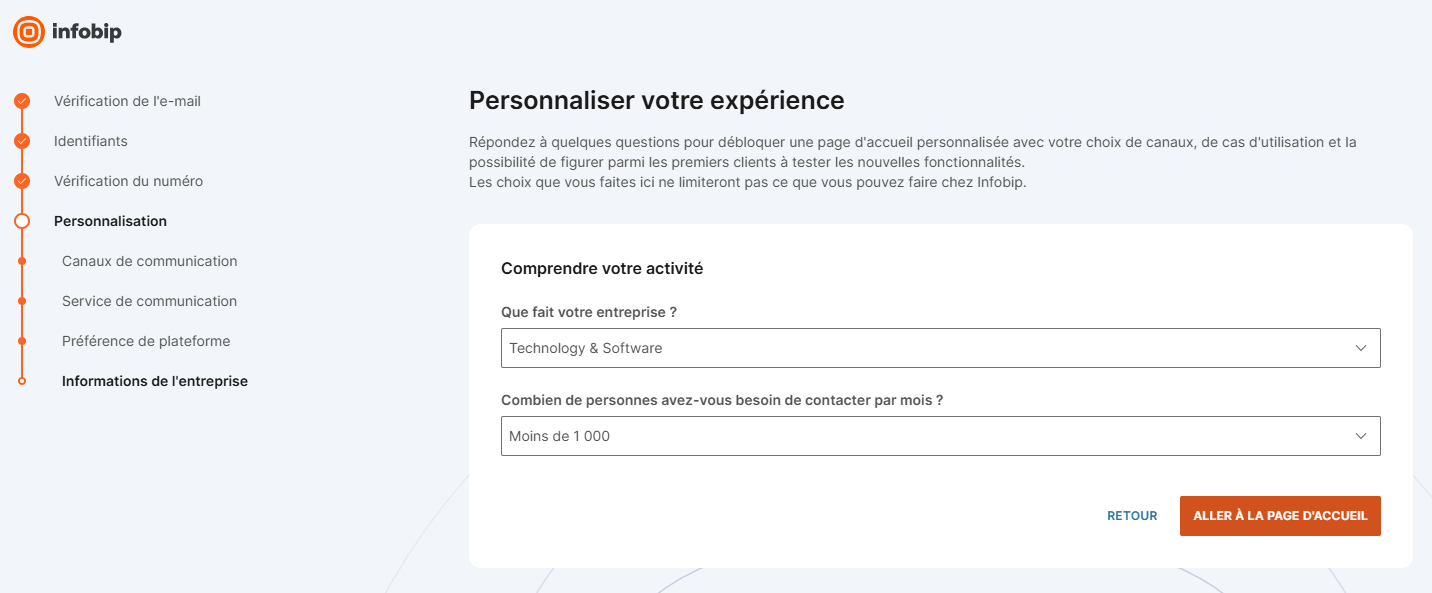Expand the Moins de 1 000 dropdown chevron
1432x593 pixels.
1360,436
